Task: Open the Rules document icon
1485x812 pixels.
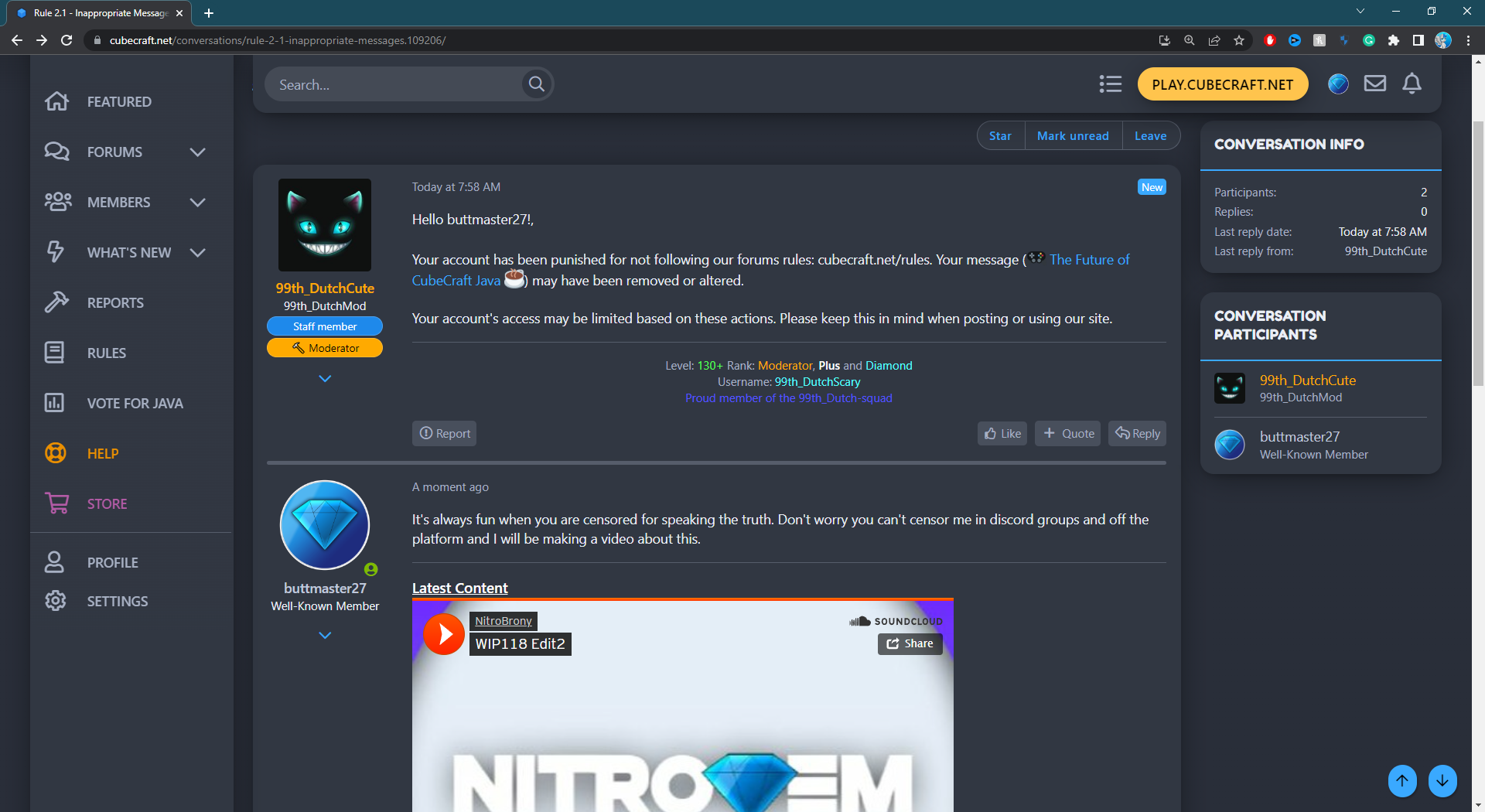Action: [54, 353]
